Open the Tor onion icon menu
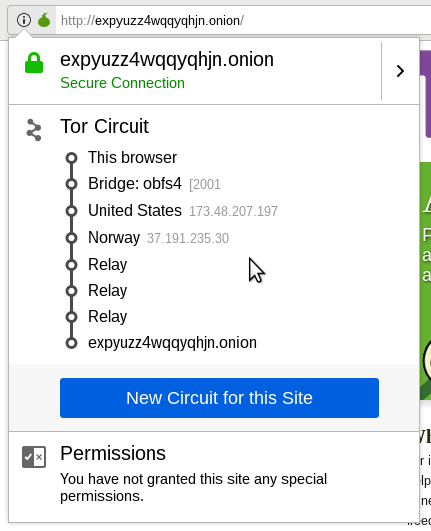This screenshot has height=531, width=431. [44, 20]
